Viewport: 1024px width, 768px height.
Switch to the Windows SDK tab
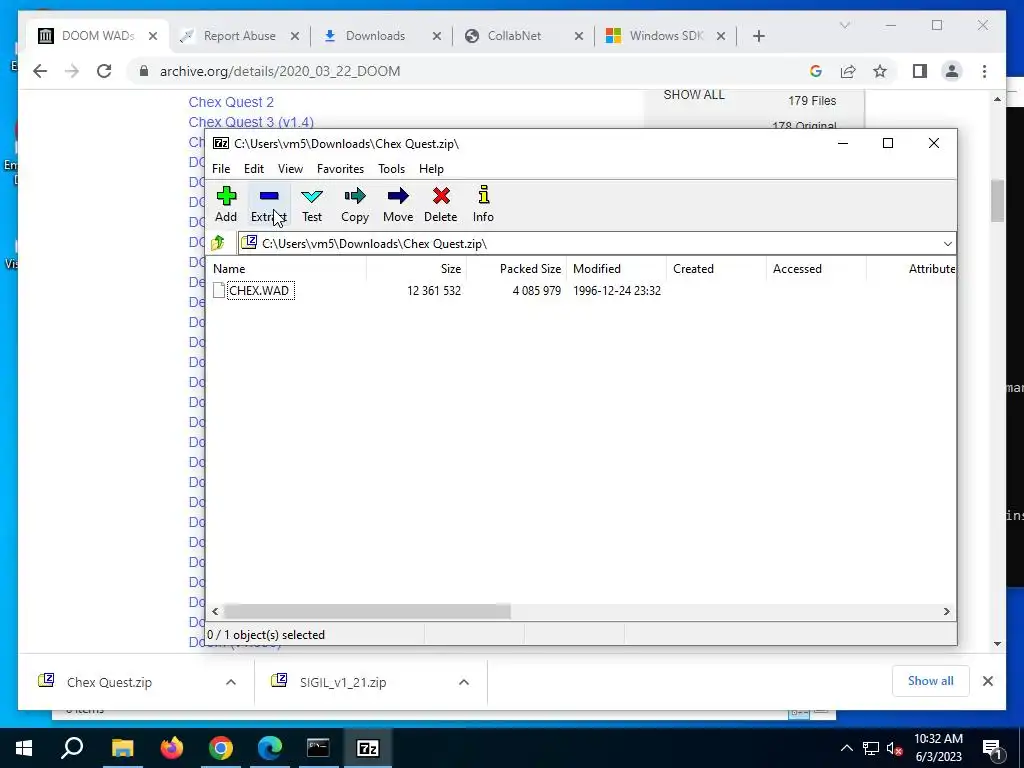[666, 36]
